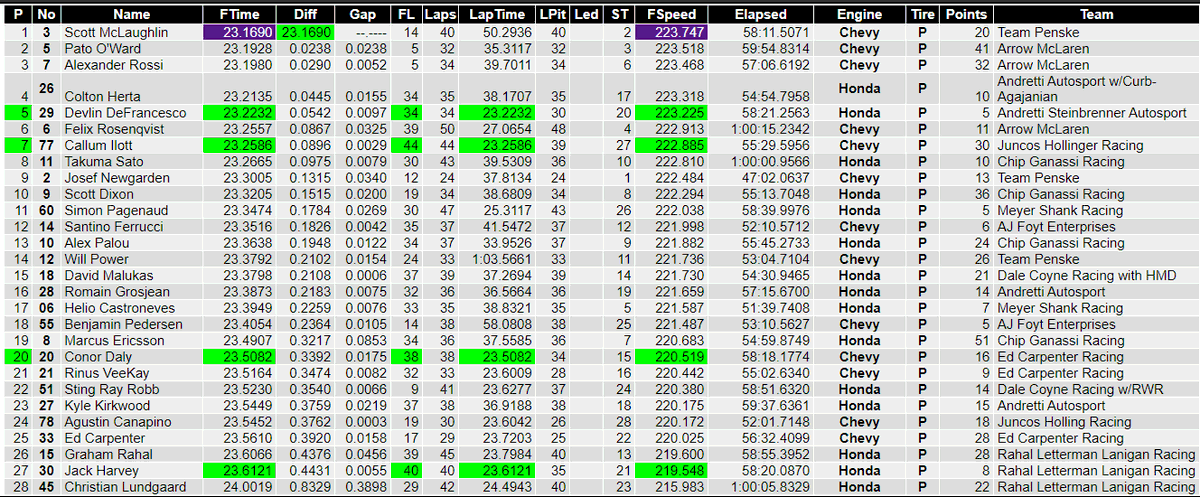Screen dimensions: 1200x497
Task: Click team Dale Coyne Racing with HMD
Action: coord(1086,275)
